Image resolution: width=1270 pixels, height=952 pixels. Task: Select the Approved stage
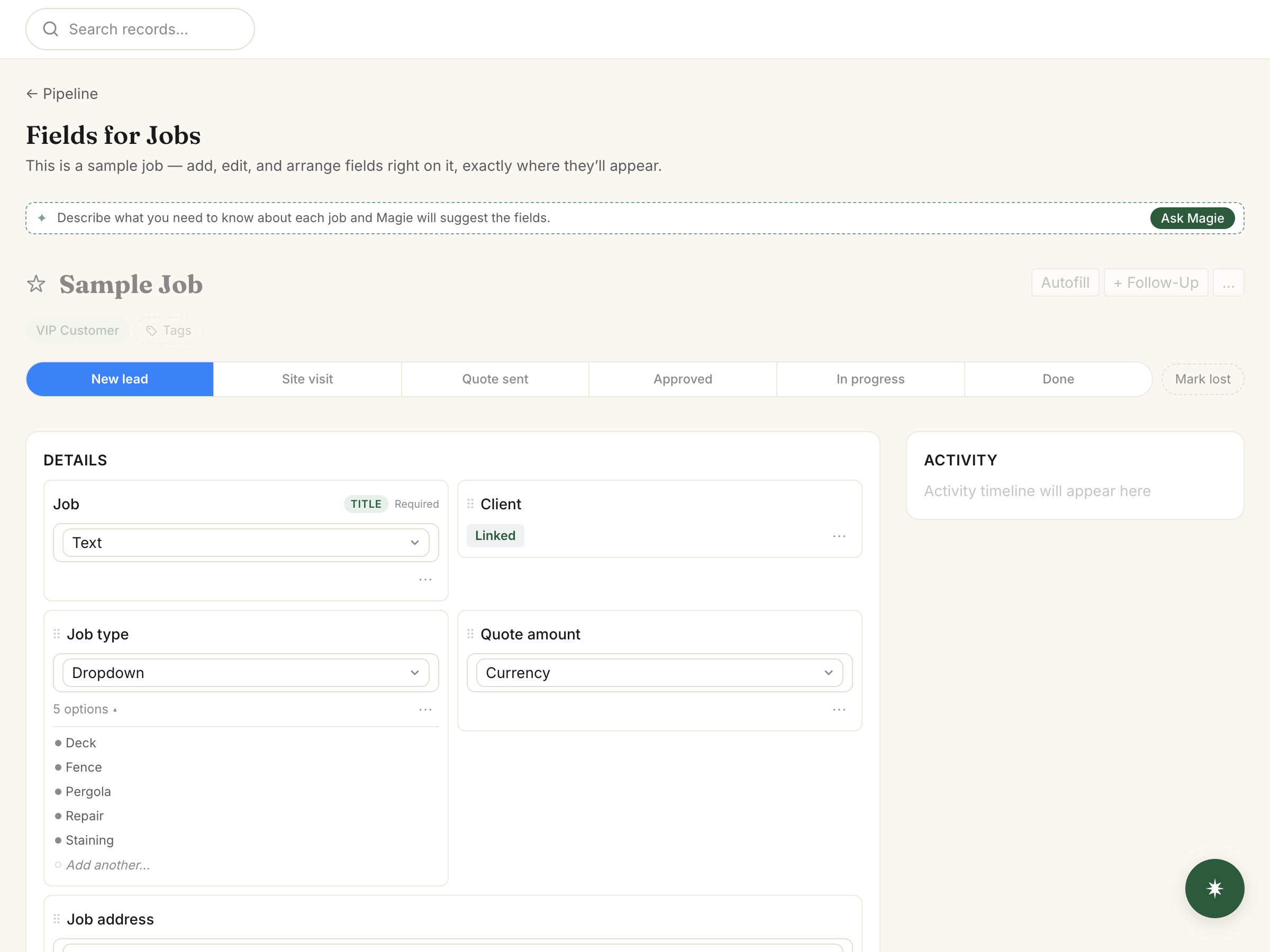(x=683, y=379)
